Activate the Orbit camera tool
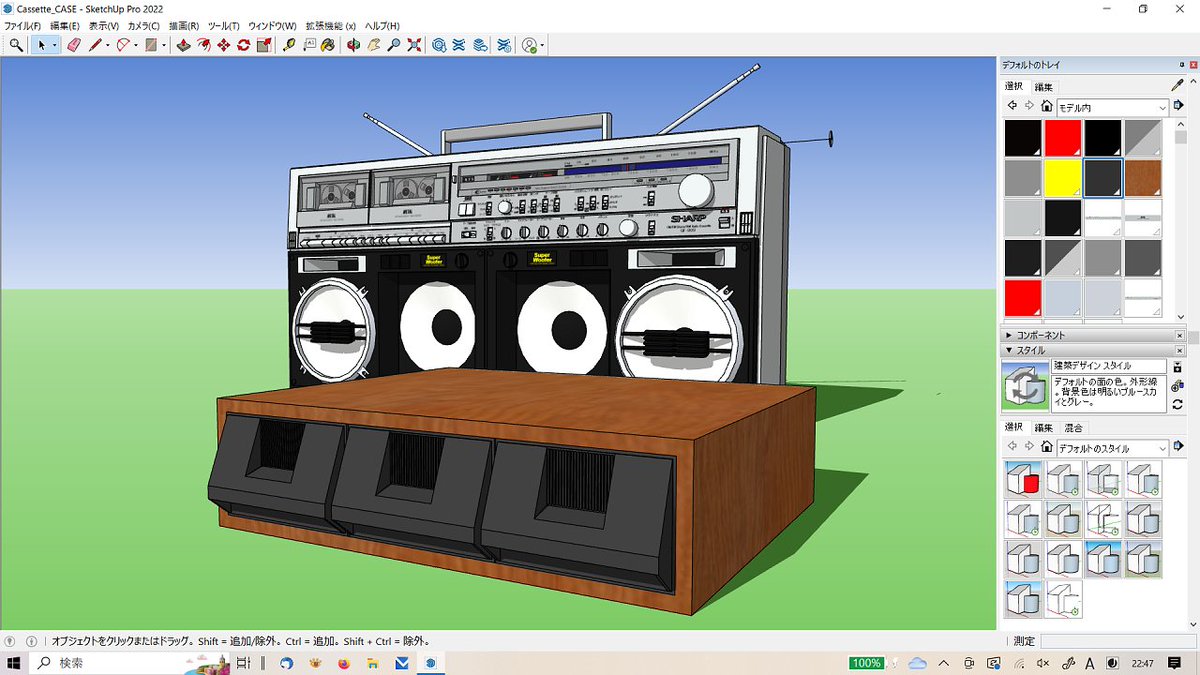 (x=354, y=45)
